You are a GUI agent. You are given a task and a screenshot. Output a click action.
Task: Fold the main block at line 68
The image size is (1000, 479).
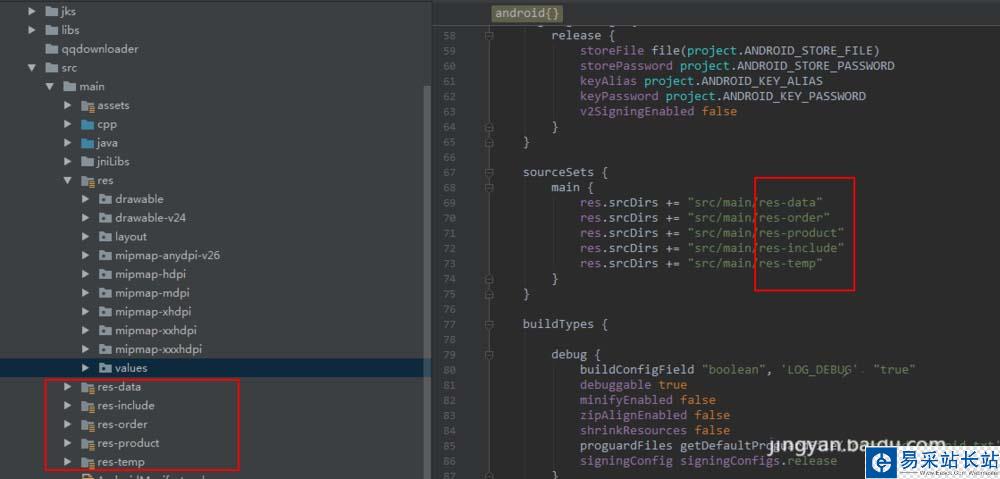pyautogui.click(x=489, y=188)
